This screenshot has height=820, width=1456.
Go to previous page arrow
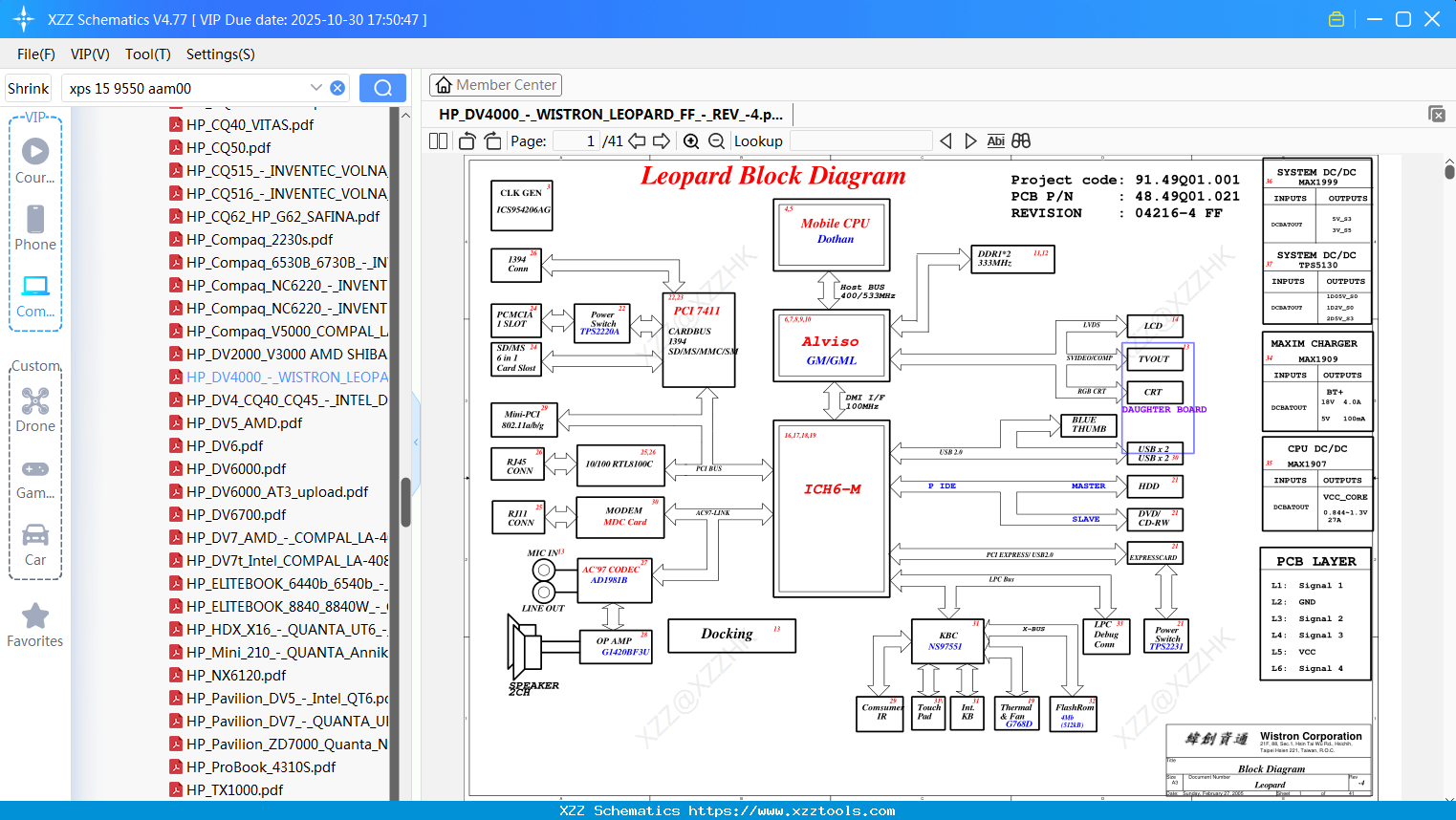(637, 140)
